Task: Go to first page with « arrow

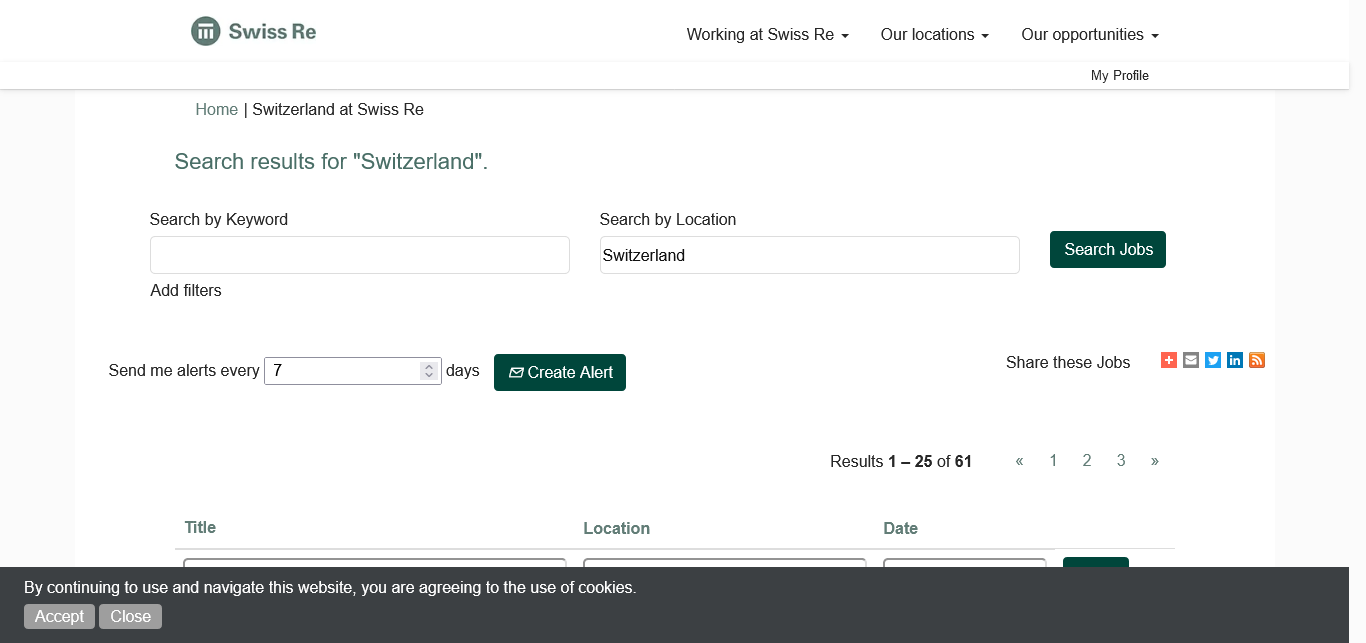Action: pyautogui.click(x=1019, y=461)
